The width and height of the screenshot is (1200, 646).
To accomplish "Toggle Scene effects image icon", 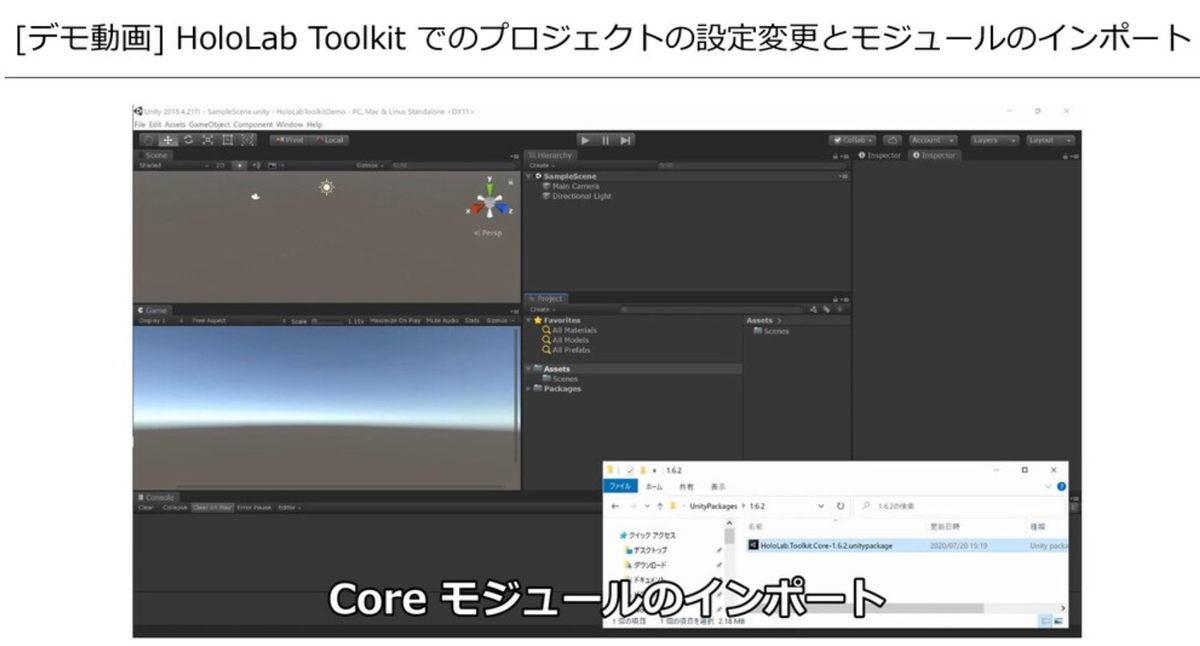I will (271, 165).
